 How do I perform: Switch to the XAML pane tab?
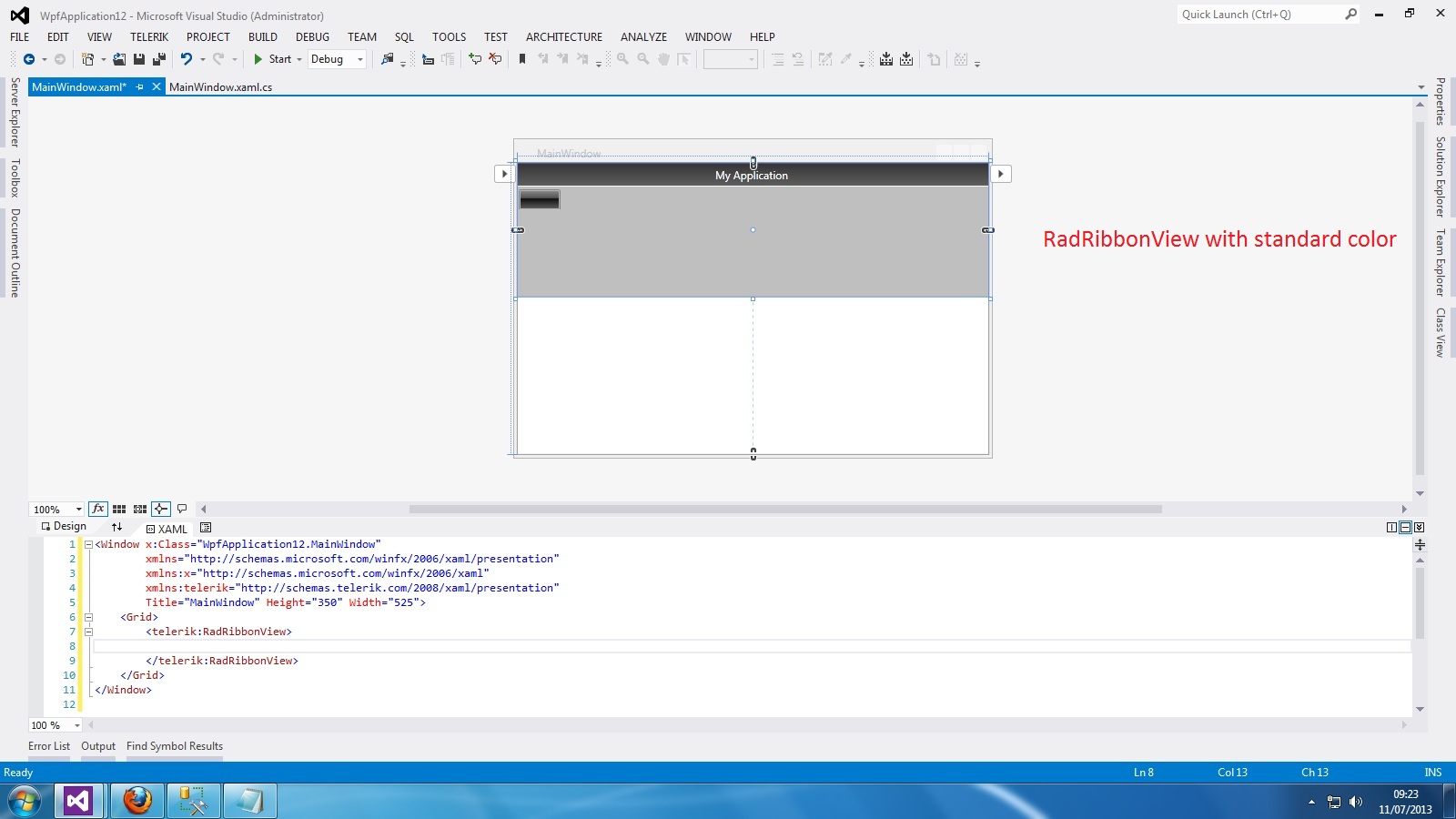tap(167, 529)
